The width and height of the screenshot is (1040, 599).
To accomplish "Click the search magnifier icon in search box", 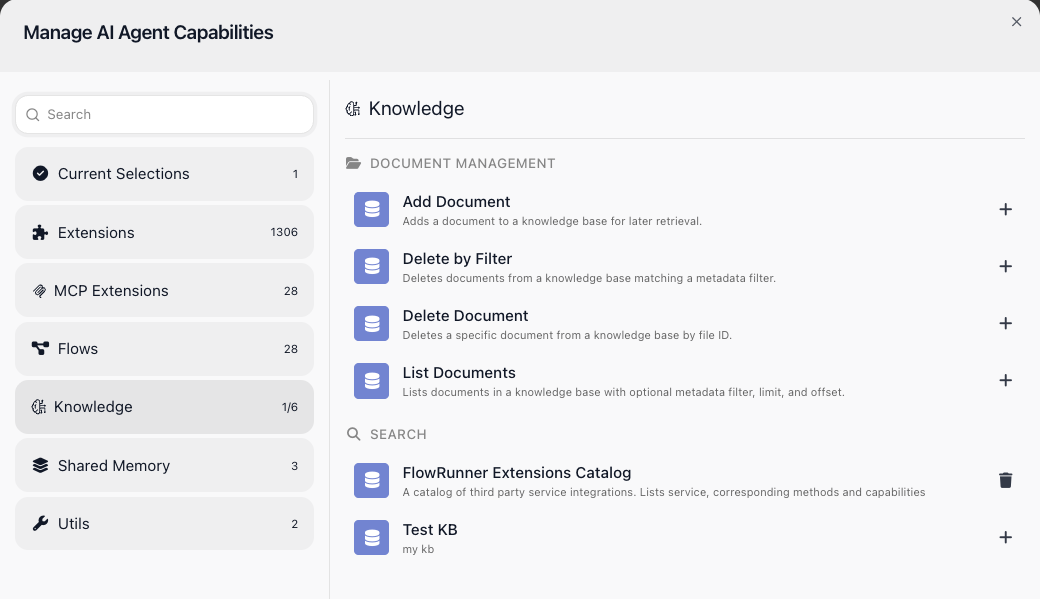I will click(32, 115).
